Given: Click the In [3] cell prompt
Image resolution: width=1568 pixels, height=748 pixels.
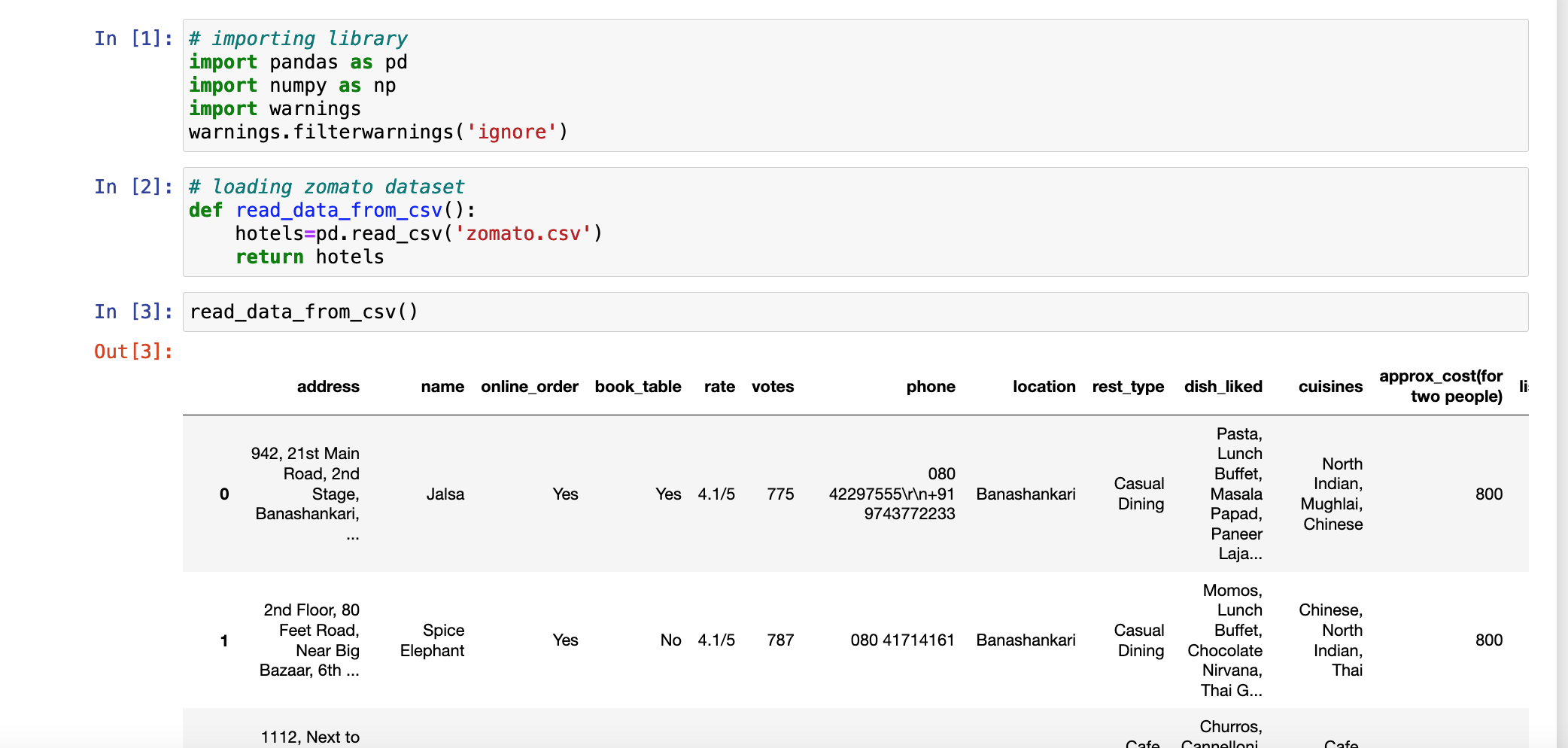Looking at the screenshot, I should (x=132, y=311).
